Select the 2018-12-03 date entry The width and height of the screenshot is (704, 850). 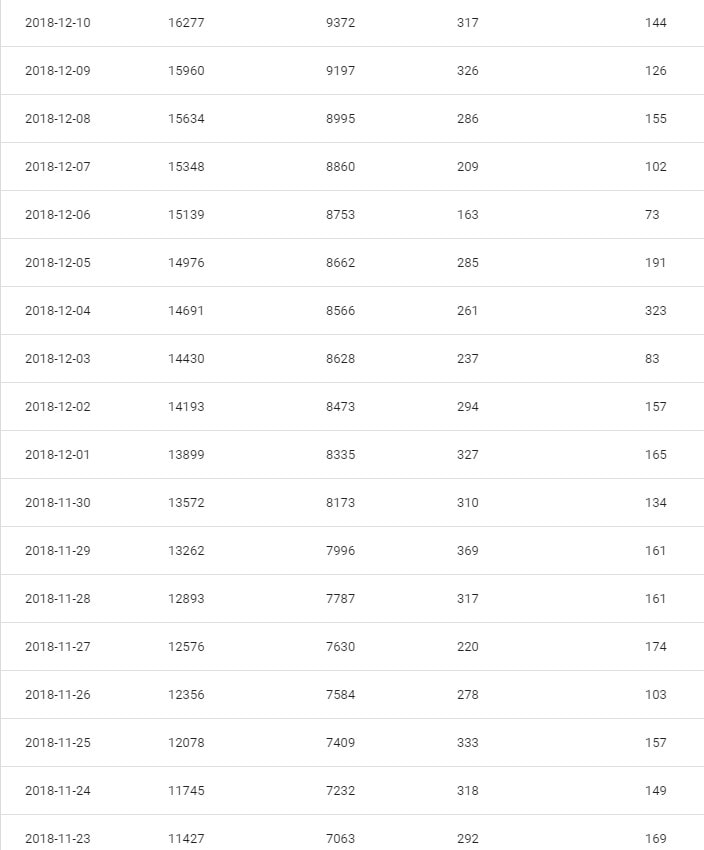[57, 359]
